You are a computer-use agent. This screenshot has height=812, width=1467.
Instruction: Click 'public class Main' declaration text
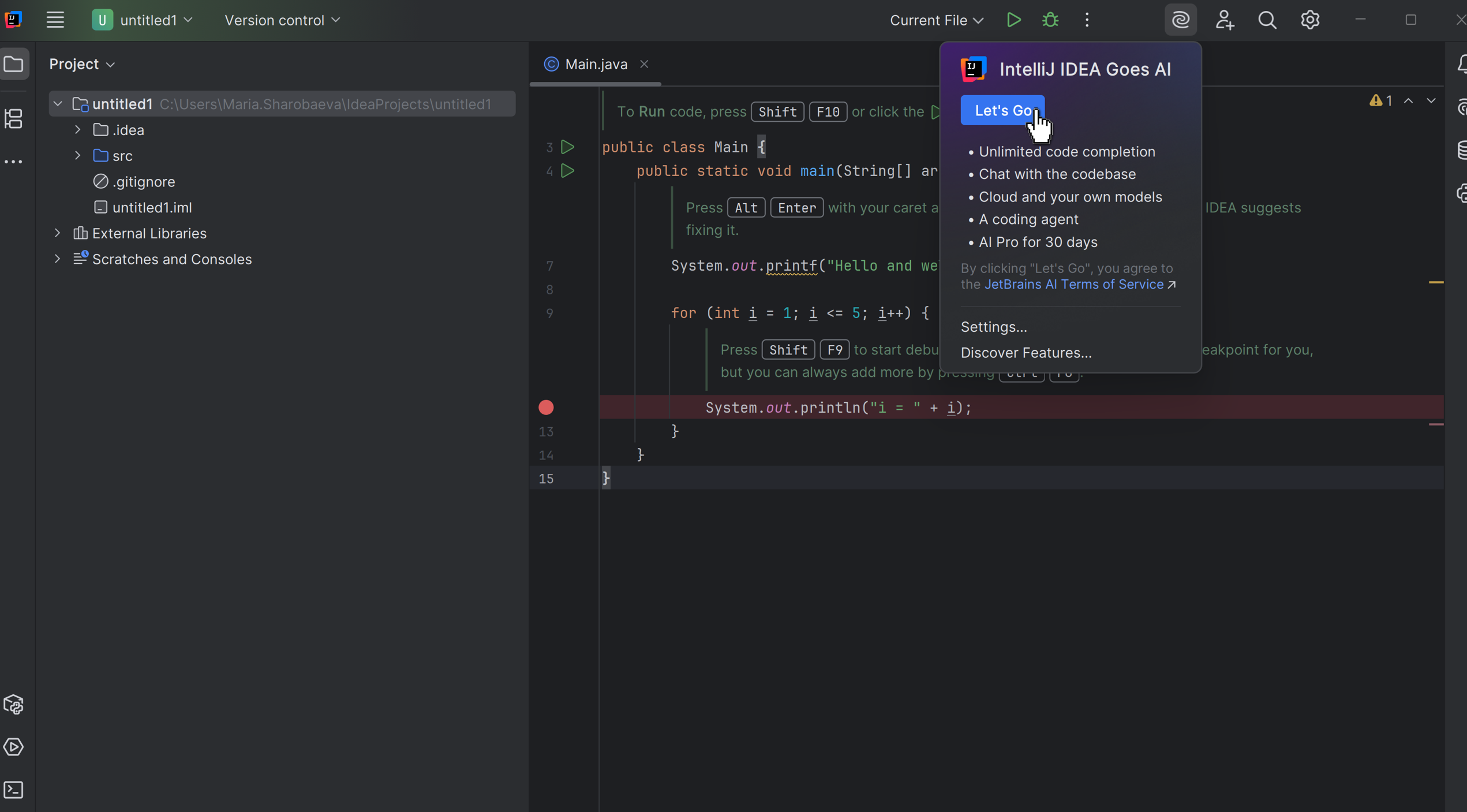pyautogui.click(x=675, y=147)
